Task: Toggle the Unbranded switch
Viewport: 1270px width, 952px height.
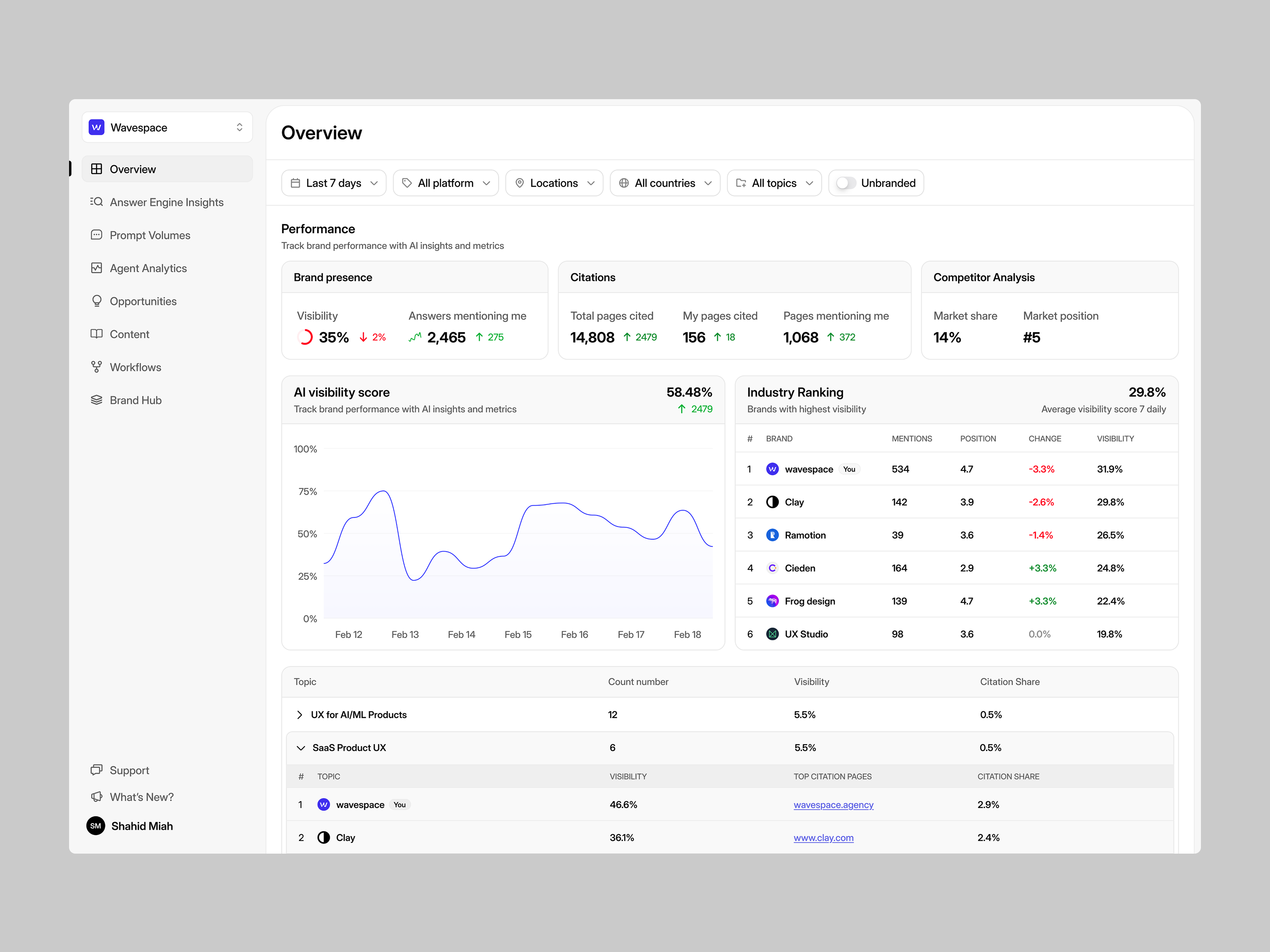Action: 846,183
